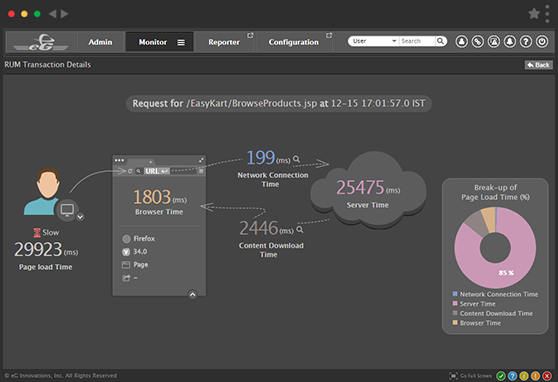Viewport: 558px width, 382px height.
Task: Open the three-dot vertical menu
Action: (x=547, y=14)
